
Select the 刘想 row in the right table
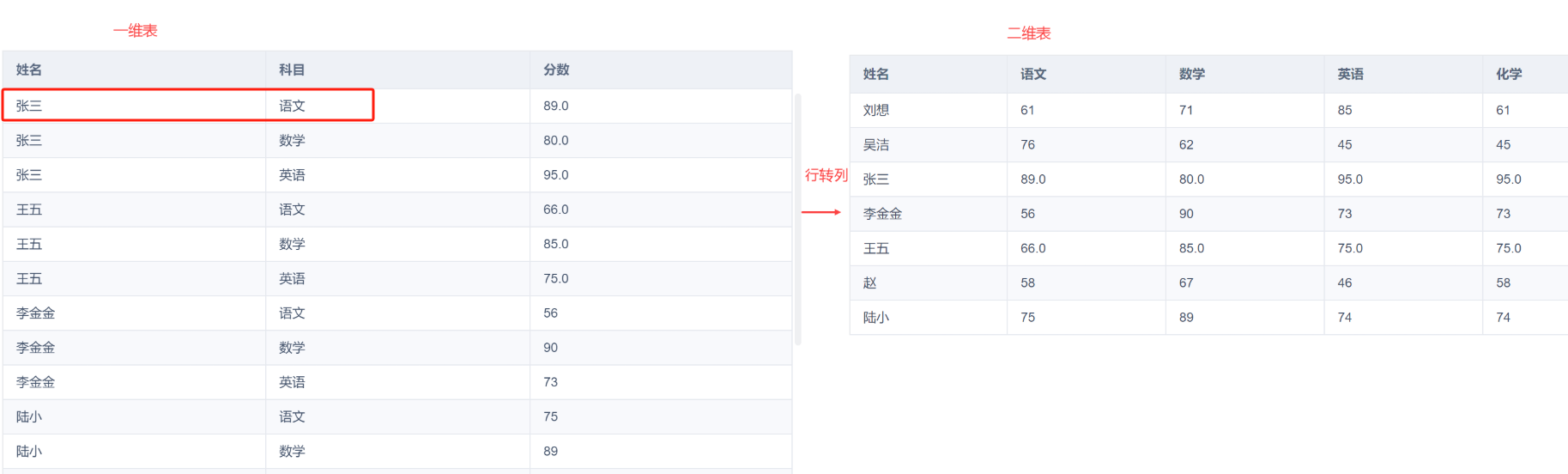(1208, 110)
